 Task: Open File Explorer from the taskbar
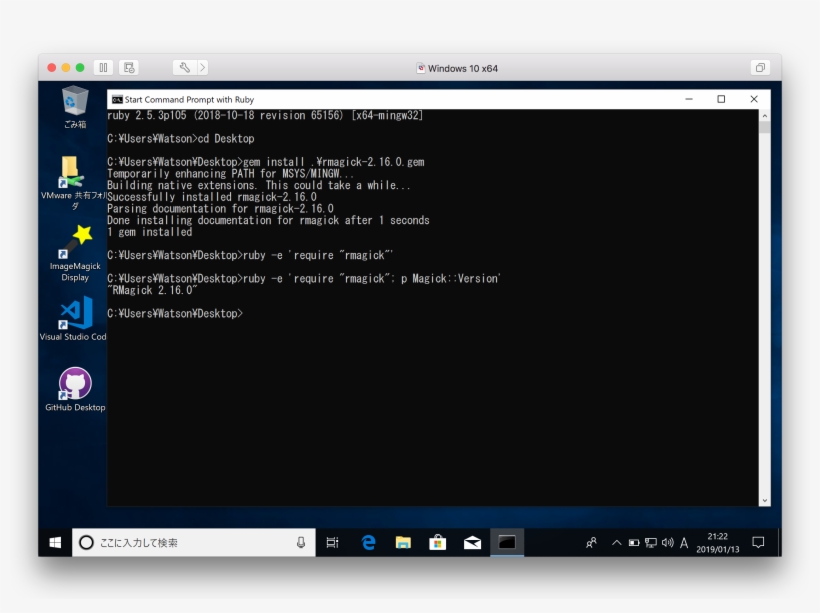pyautogui.click(x=403, y=542)
